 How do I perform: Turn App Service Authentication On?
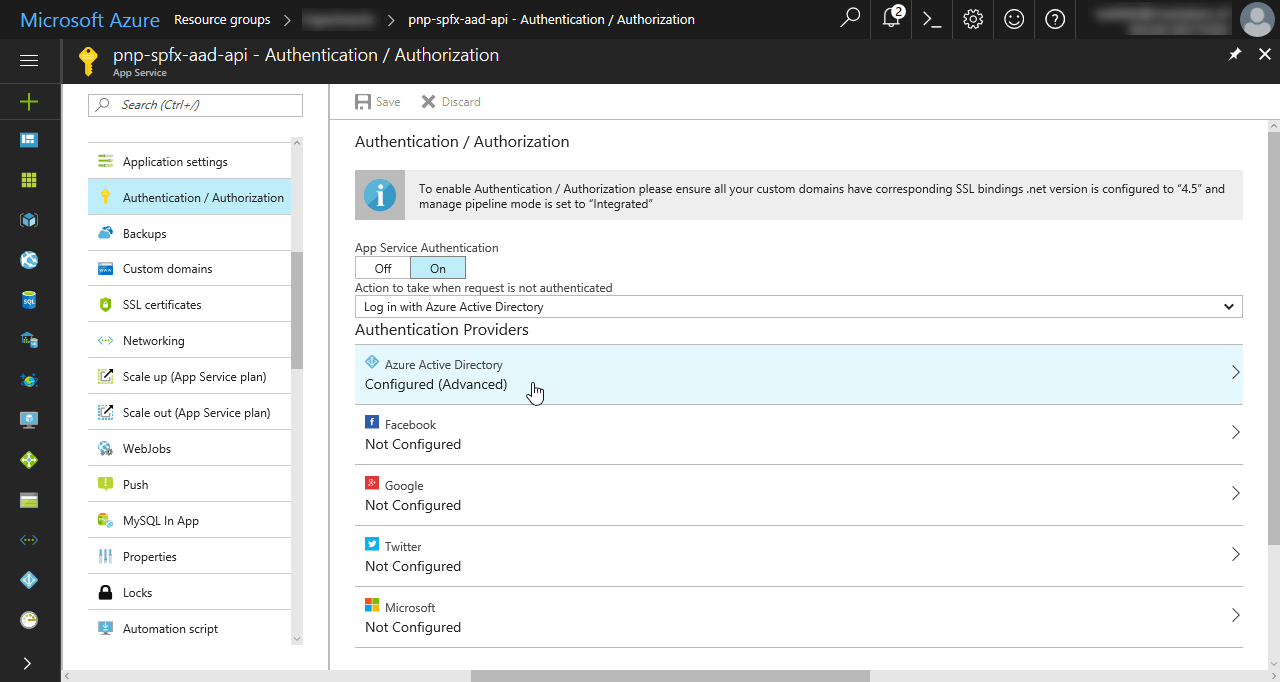tap(438, 268)
